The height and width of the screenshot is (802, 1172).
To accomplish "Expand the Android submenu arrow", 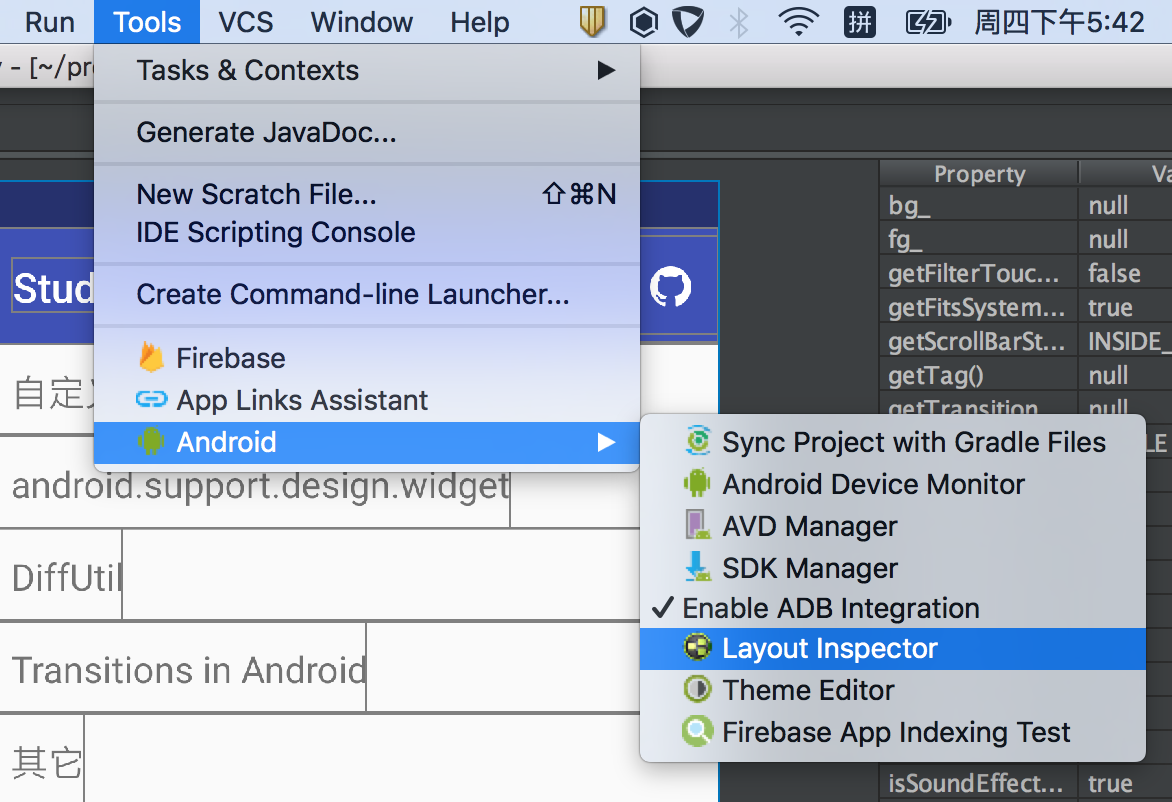I will tap(606, 442).
